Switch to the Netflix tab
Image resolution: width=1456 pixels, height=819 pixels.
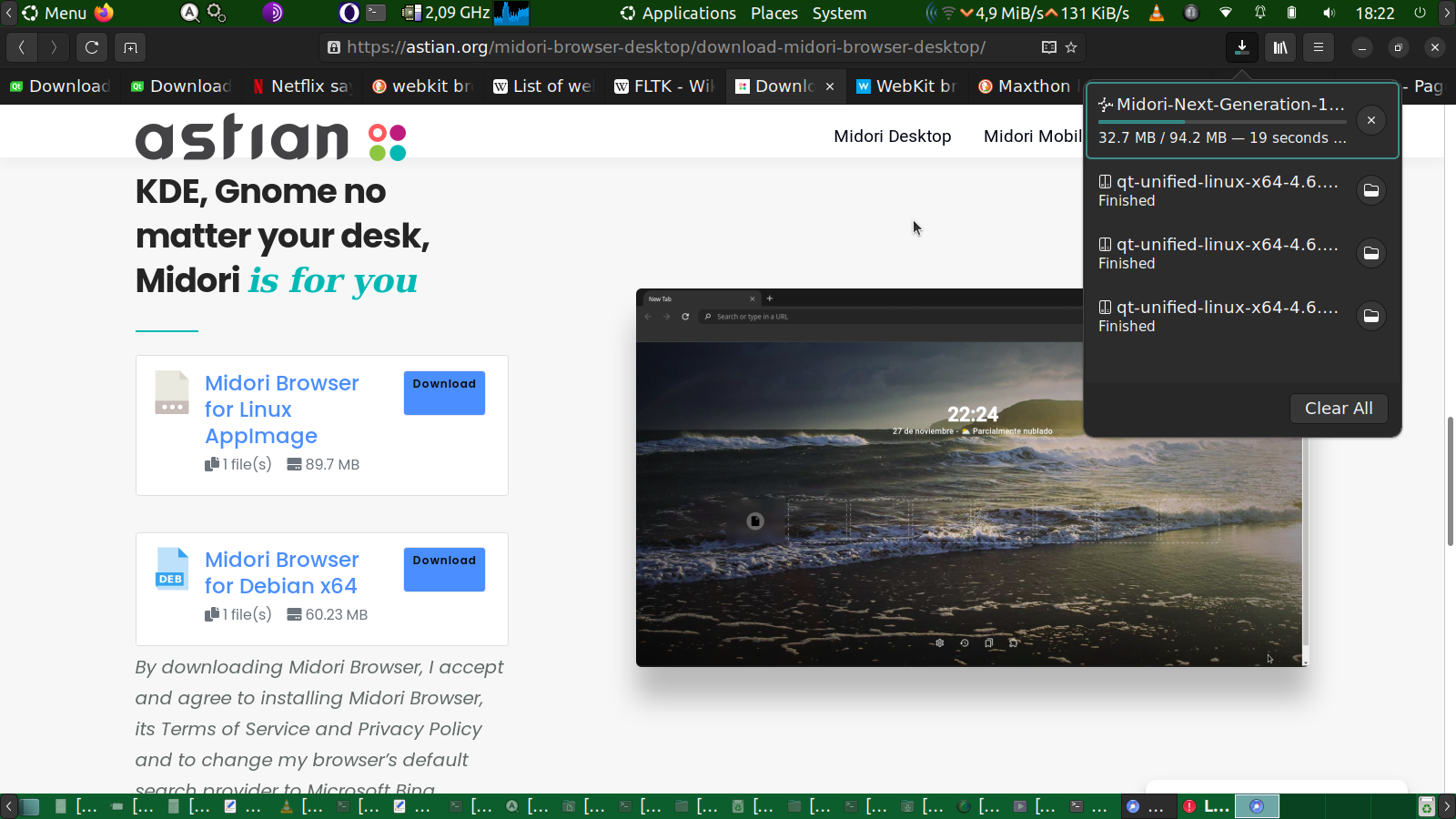(x=302, y=86)
